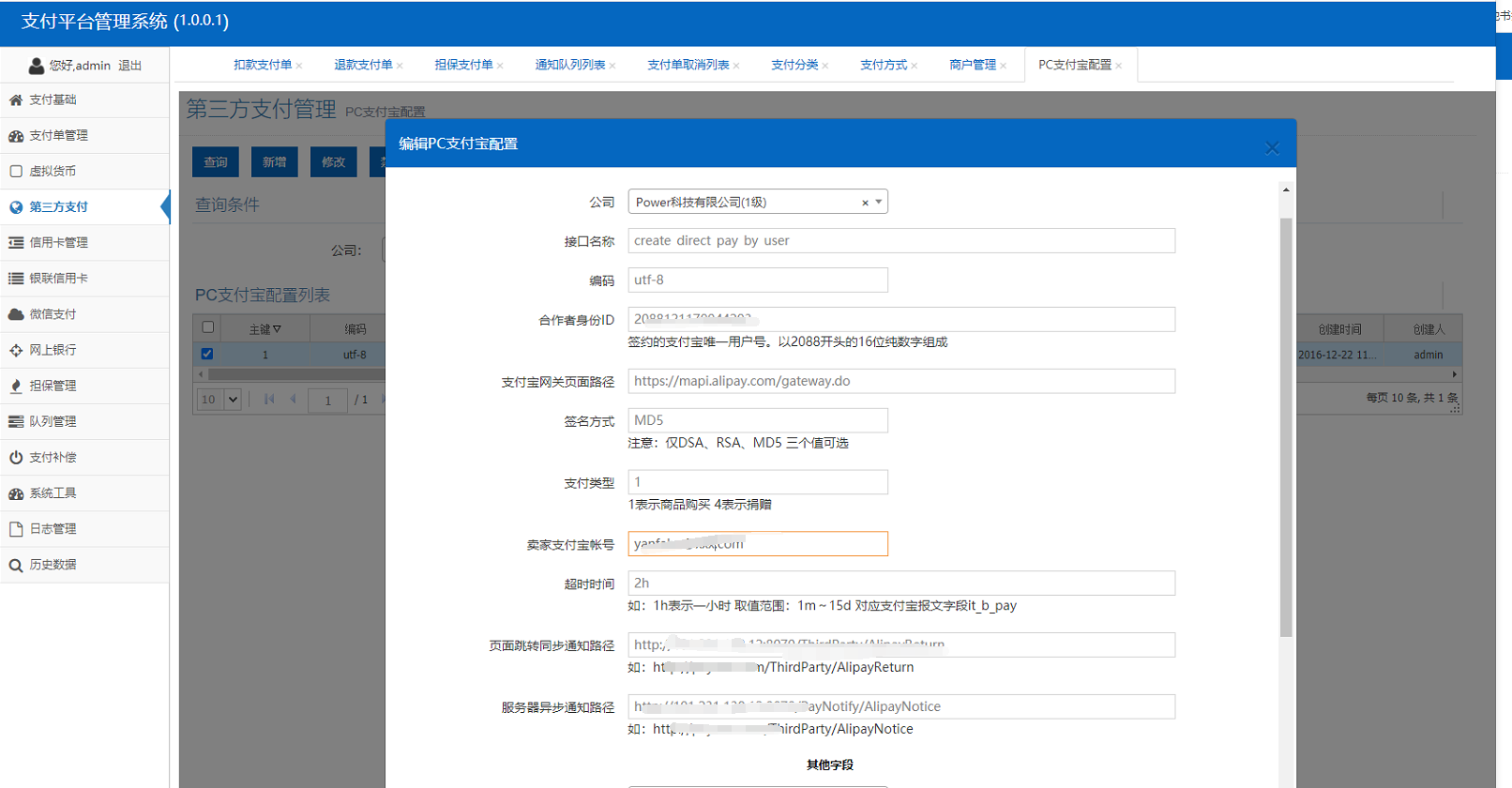Open 支付基础 home icon in sidebar

[x=16, y=99]
